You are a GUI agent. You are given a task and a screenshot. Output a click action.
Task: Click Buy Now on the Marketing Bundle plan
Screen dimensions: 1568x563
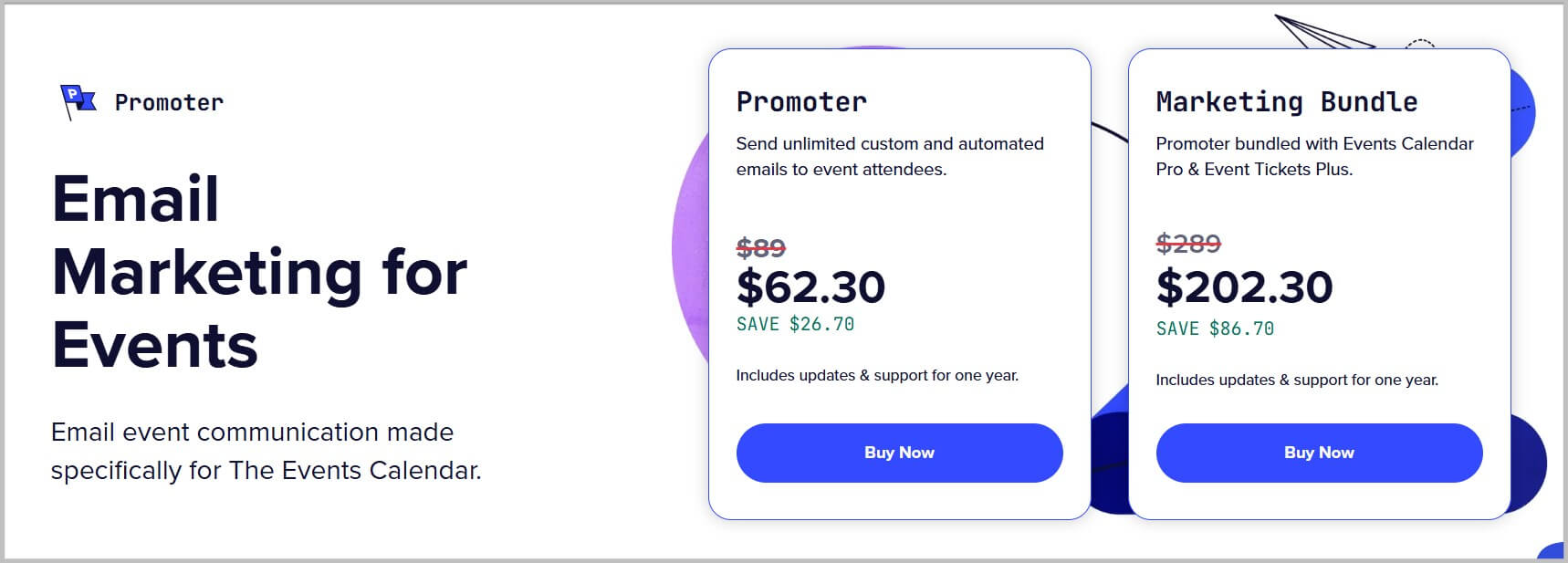(1319, 452)
